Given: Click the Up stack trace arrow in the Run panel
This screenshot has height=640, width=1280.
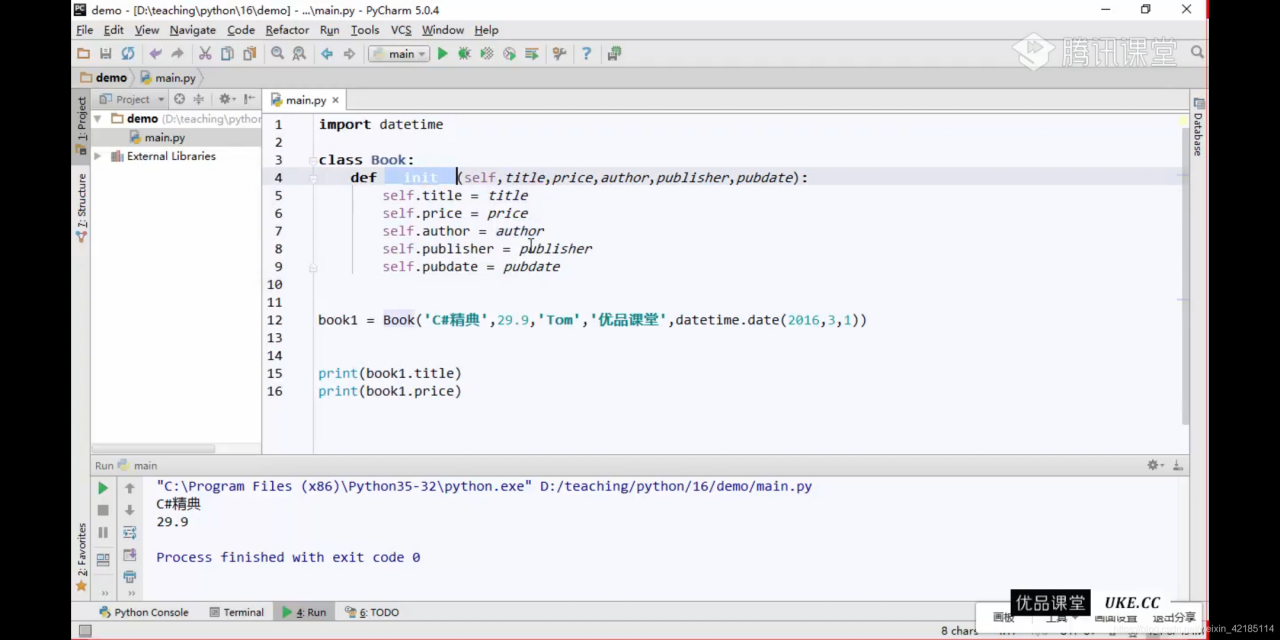Looking at the screenshot, I should [x=129, y=488].
